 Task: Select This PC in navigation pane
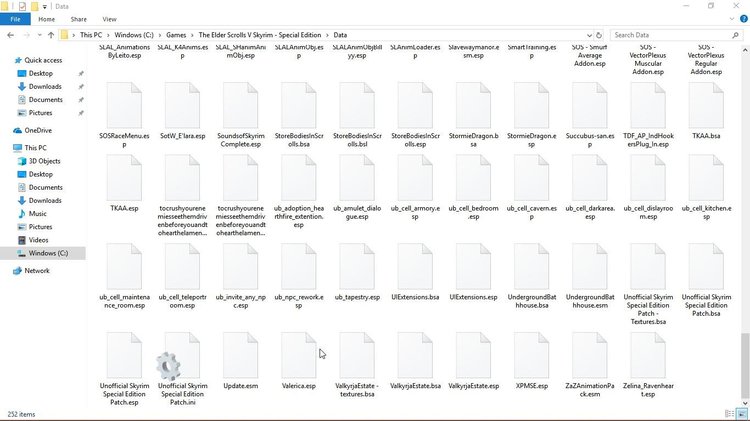pos(35,148)
